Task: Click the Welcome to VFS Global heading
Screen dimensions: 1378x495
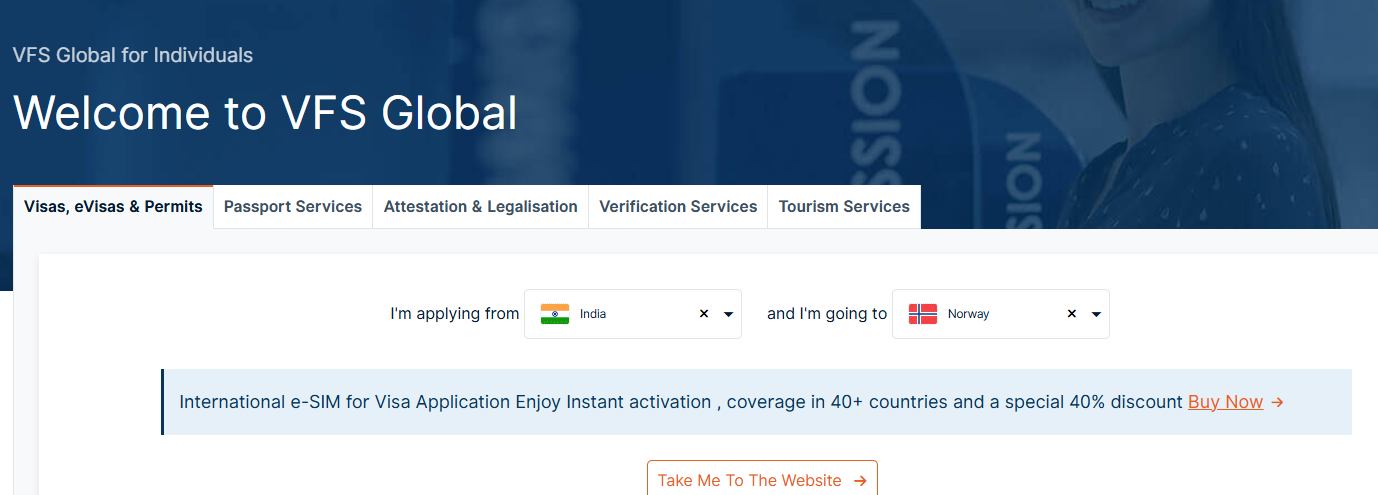Action: click(x=265, y=114)
